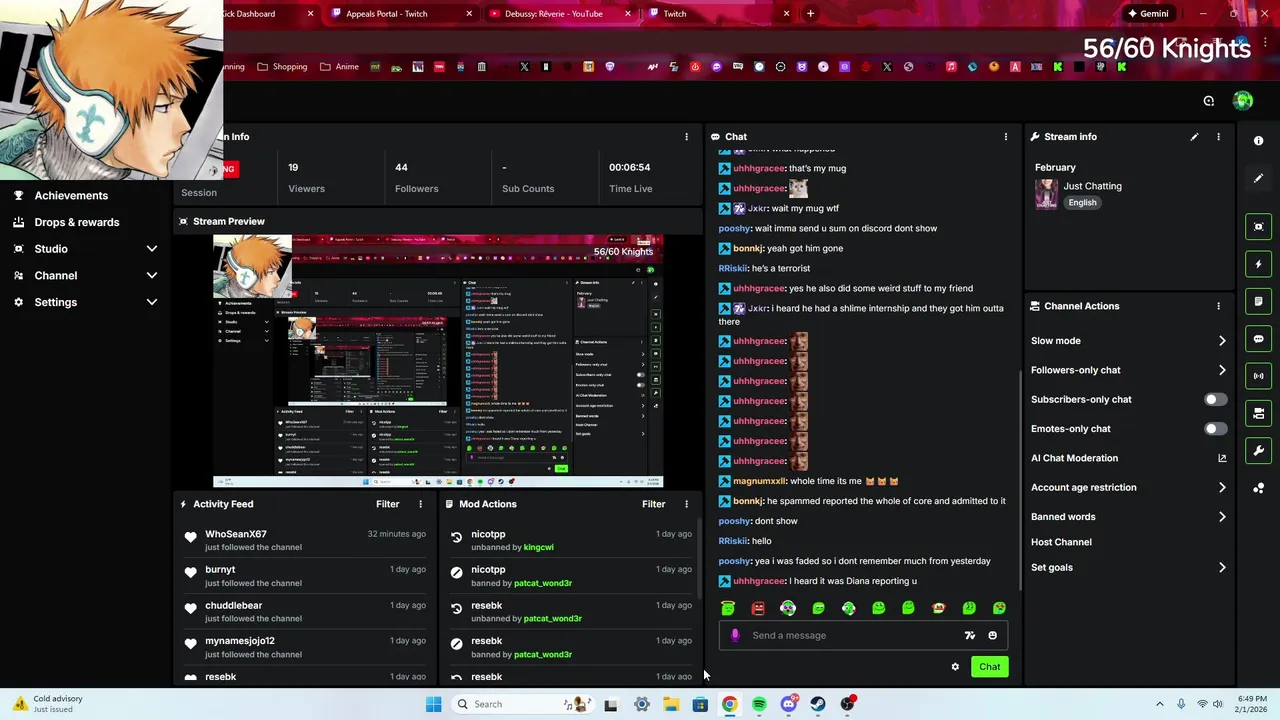Open the Shopping bookmarks folder

click(282, 67)
